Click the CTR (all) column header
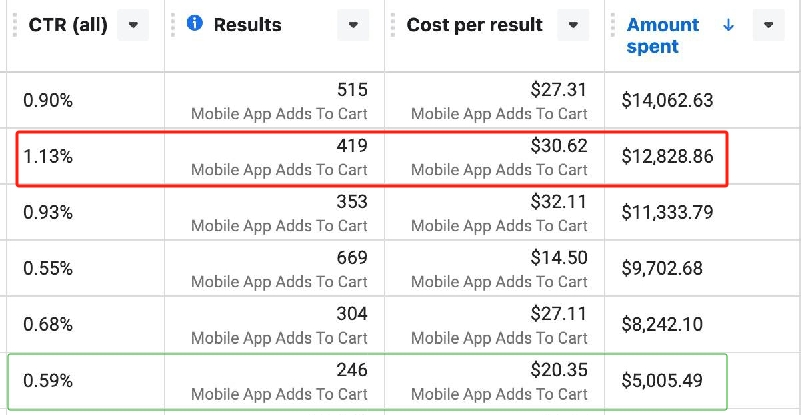 pyautogui.click(x=69, y=25)
